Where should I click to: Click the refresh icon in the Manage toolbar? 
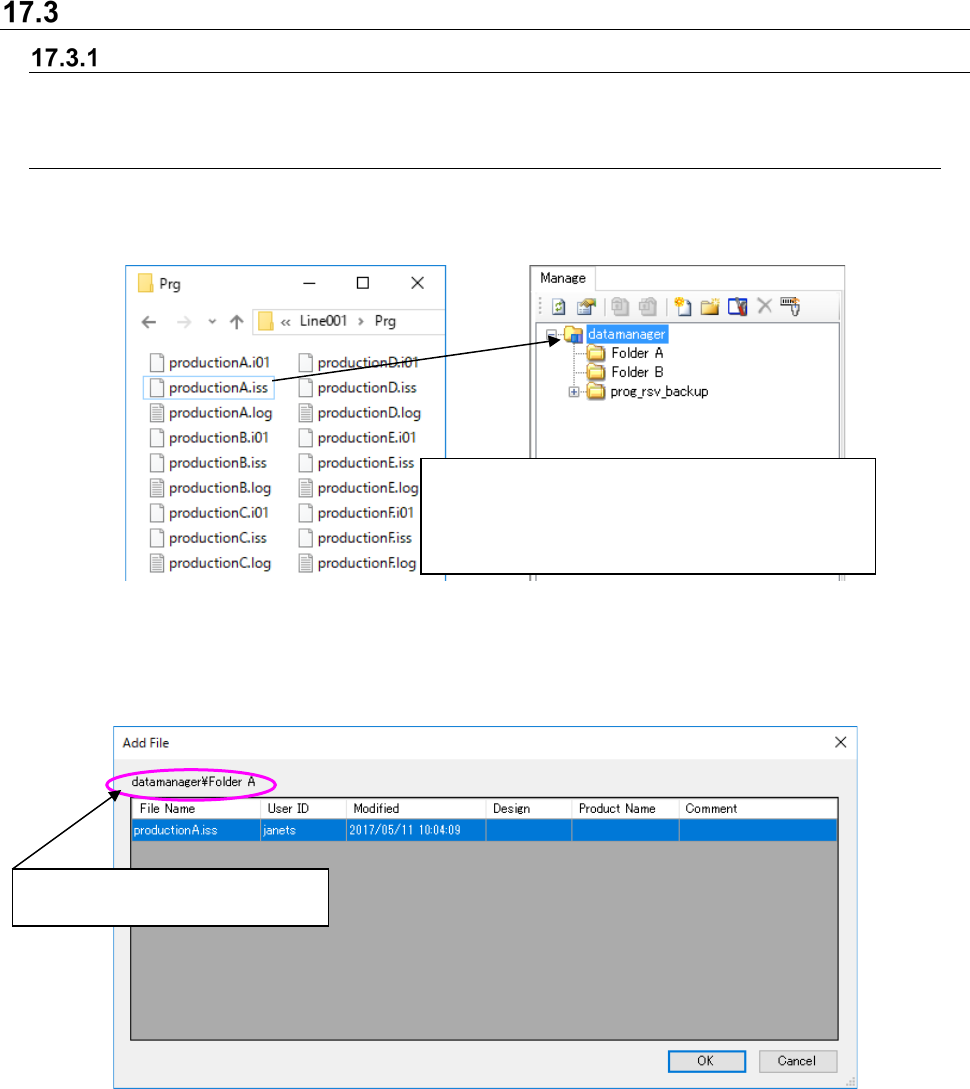coord(558,306)
